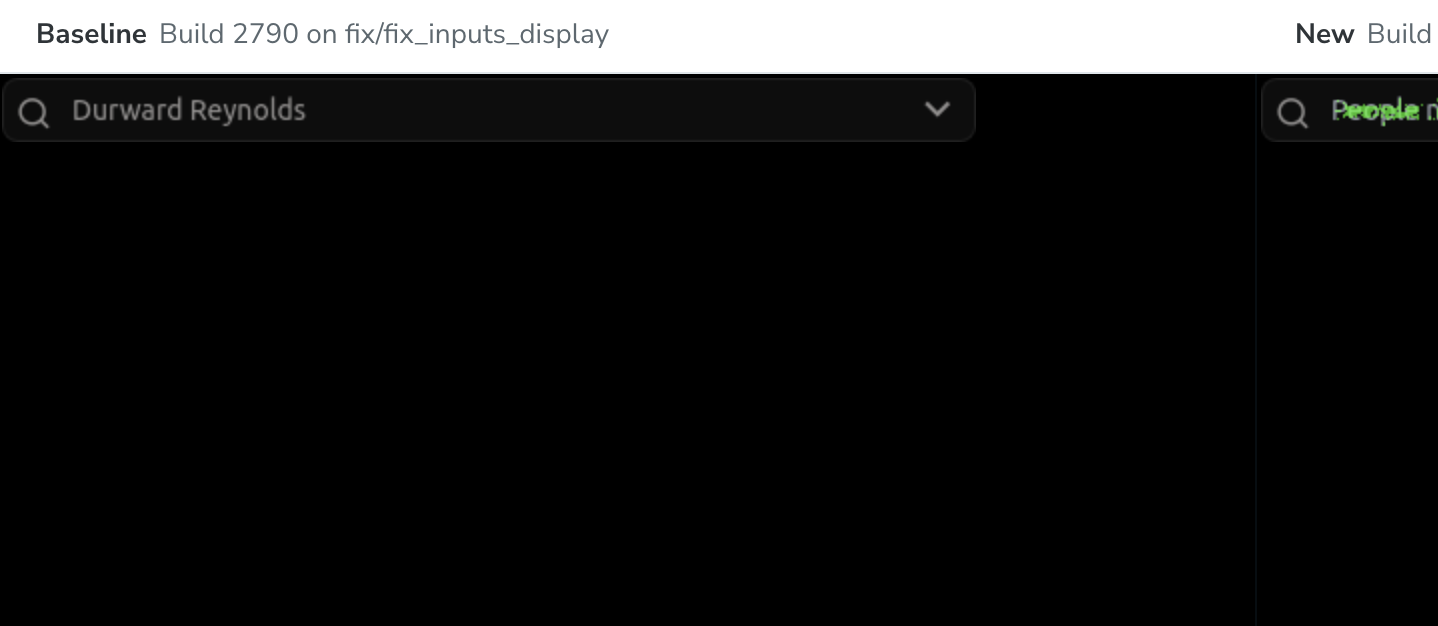1438x626 pixels.
Task: Click the word Build in Baseline header
Action: (192, 34)
